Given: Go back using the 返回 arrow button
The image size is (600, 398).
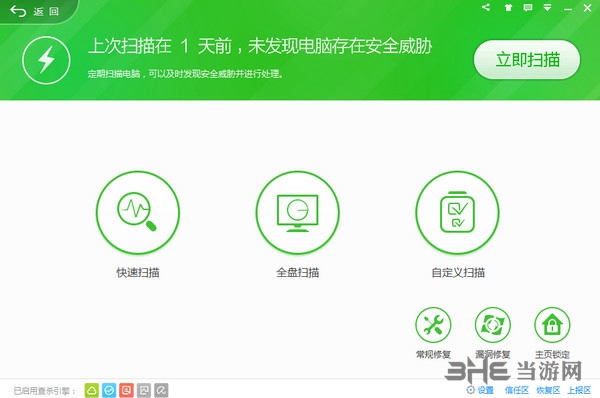Looking at the screenshot, I should 34,11.
